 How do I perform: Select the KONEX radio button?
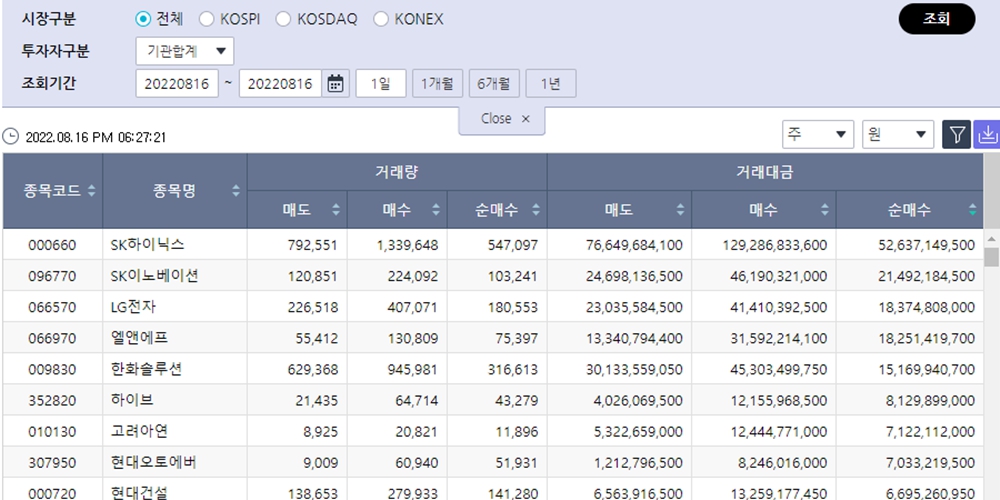(381, 19)
